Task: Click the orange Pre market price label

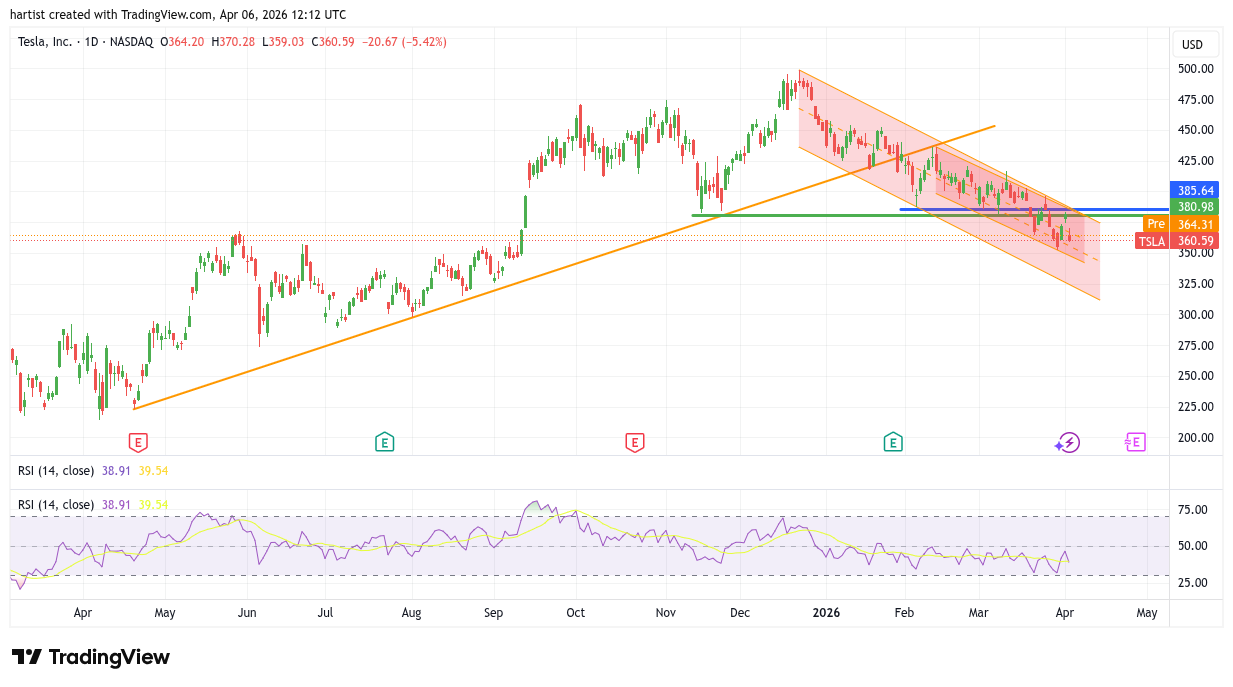Action: (1156, 224)
